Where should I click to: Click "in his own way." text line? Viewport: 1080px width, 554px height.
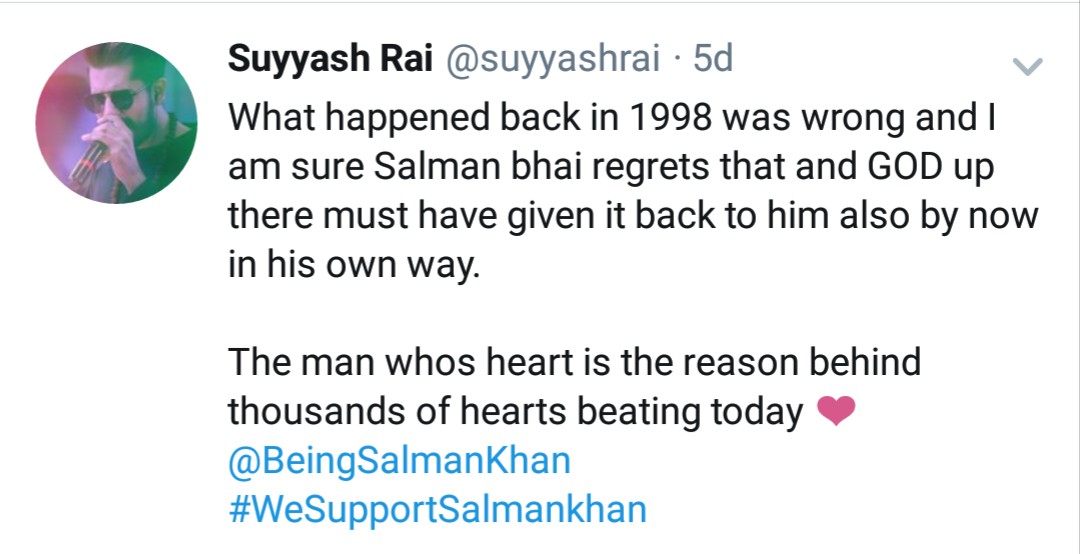tap(353, 267)
